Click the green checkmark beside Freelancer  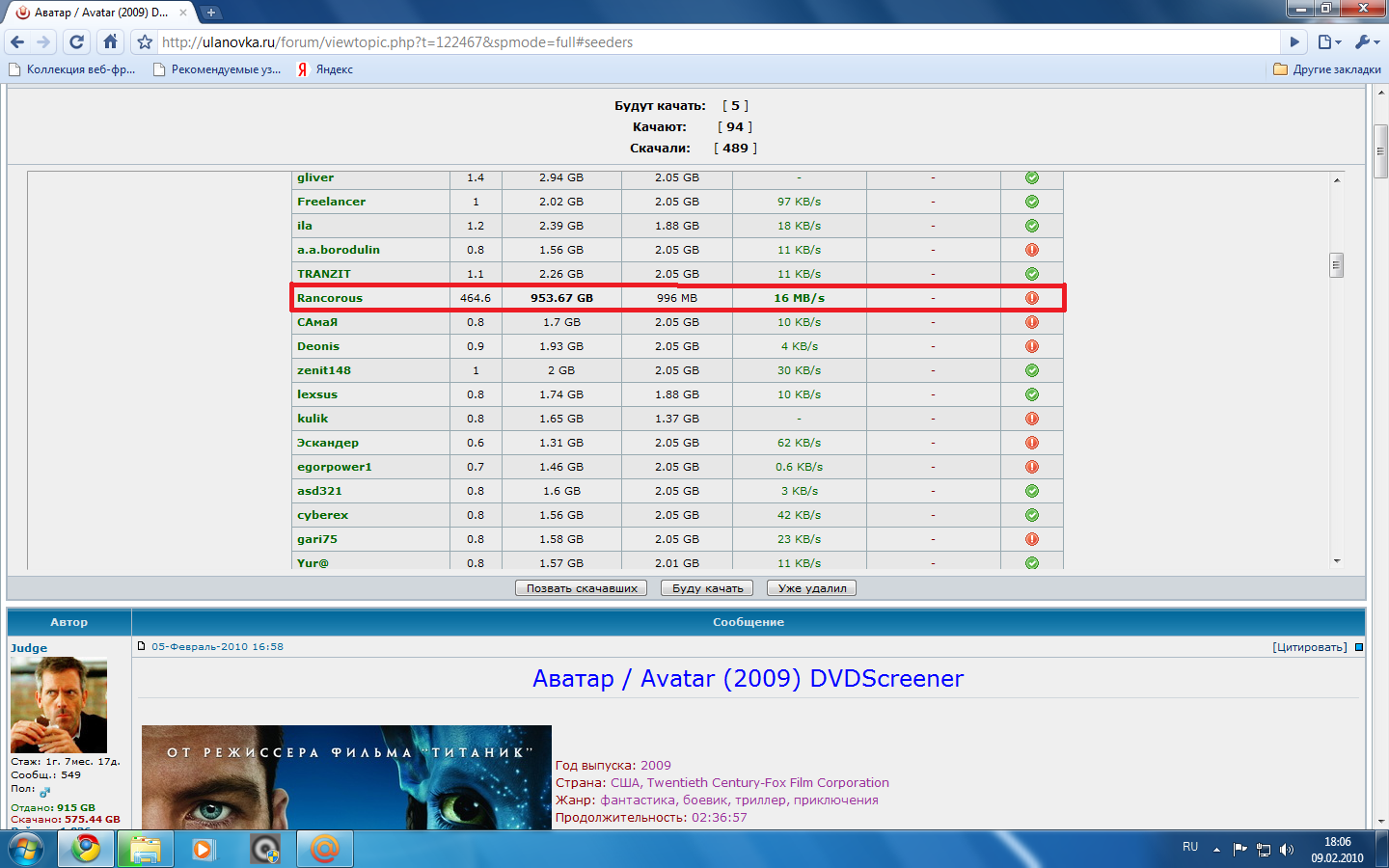(1031, 202)
